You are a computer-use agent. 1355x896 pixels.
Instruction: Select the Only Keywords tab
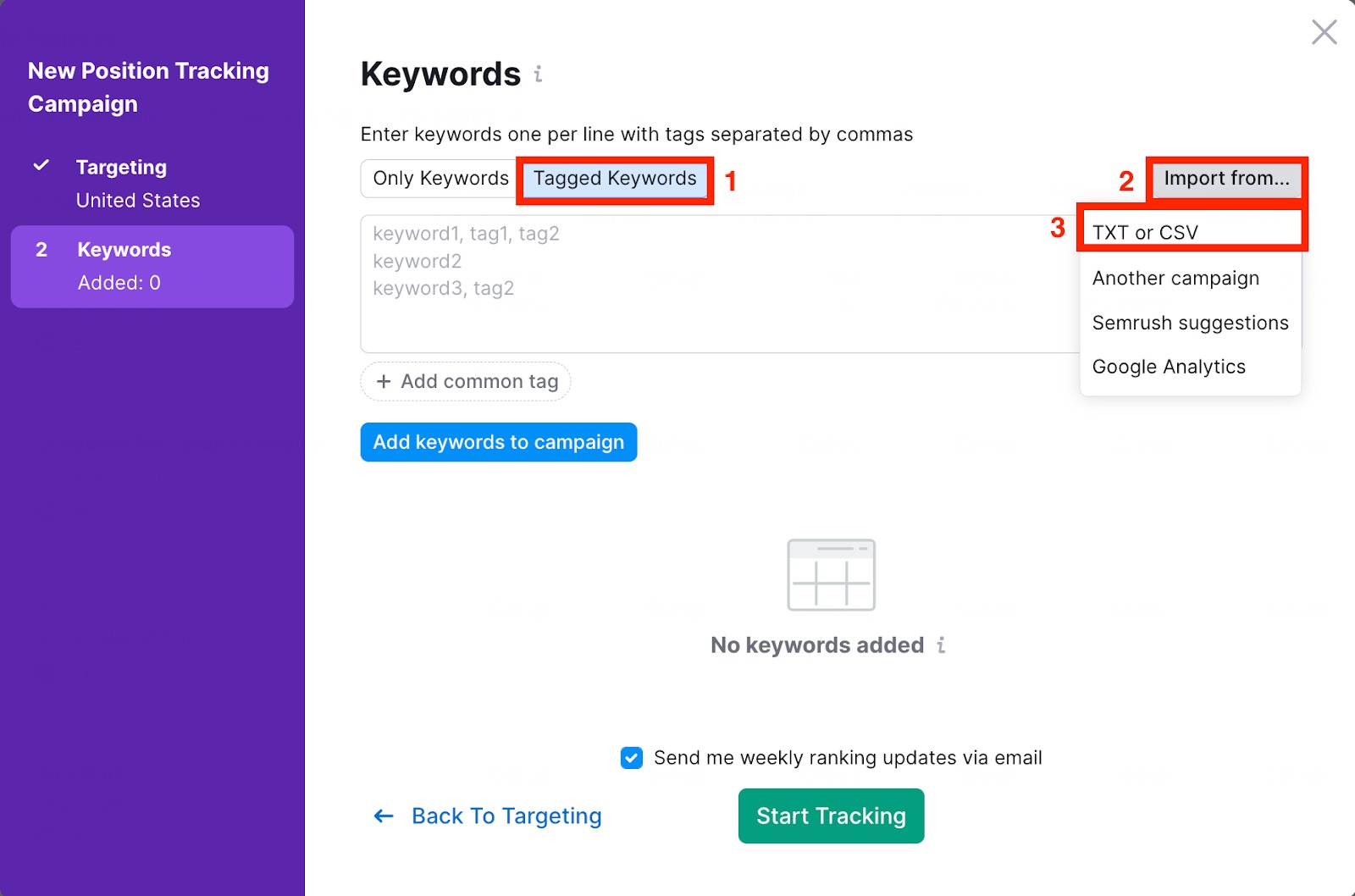[441, 178]
